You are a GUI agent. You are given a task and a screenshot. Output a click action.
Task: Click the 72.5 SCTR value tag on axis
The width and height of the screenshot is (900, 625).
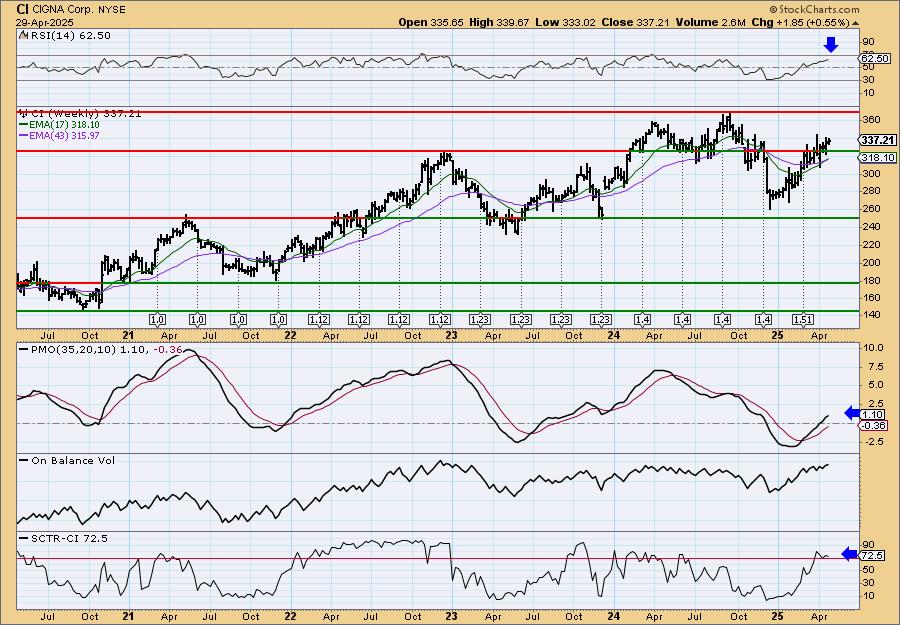873,556
